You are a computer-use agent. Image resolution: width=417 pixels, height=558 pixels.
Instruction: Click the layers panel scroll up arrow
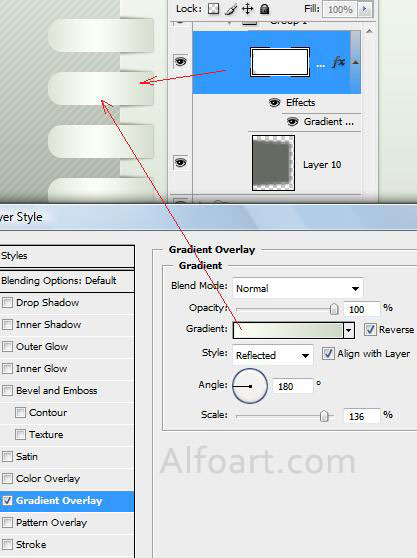pyautogui.click(x=369, y=31)
